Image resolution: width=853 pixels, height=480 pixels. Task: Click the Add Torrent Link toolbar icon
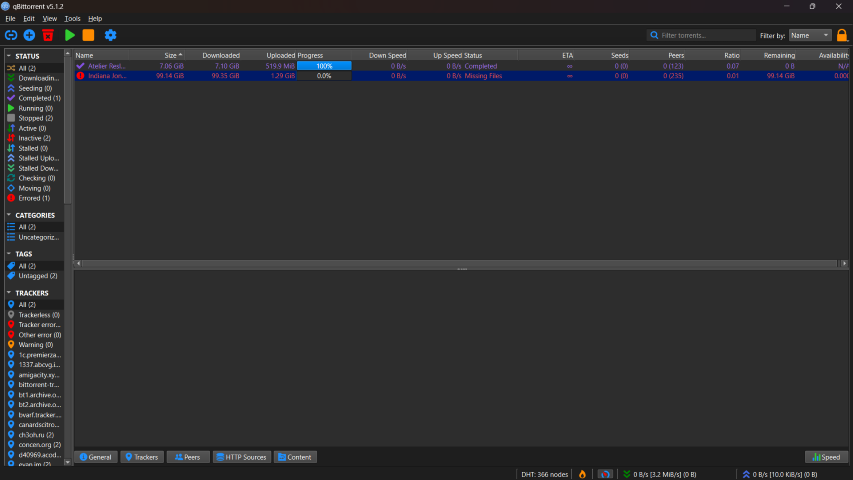click(11, 35)
